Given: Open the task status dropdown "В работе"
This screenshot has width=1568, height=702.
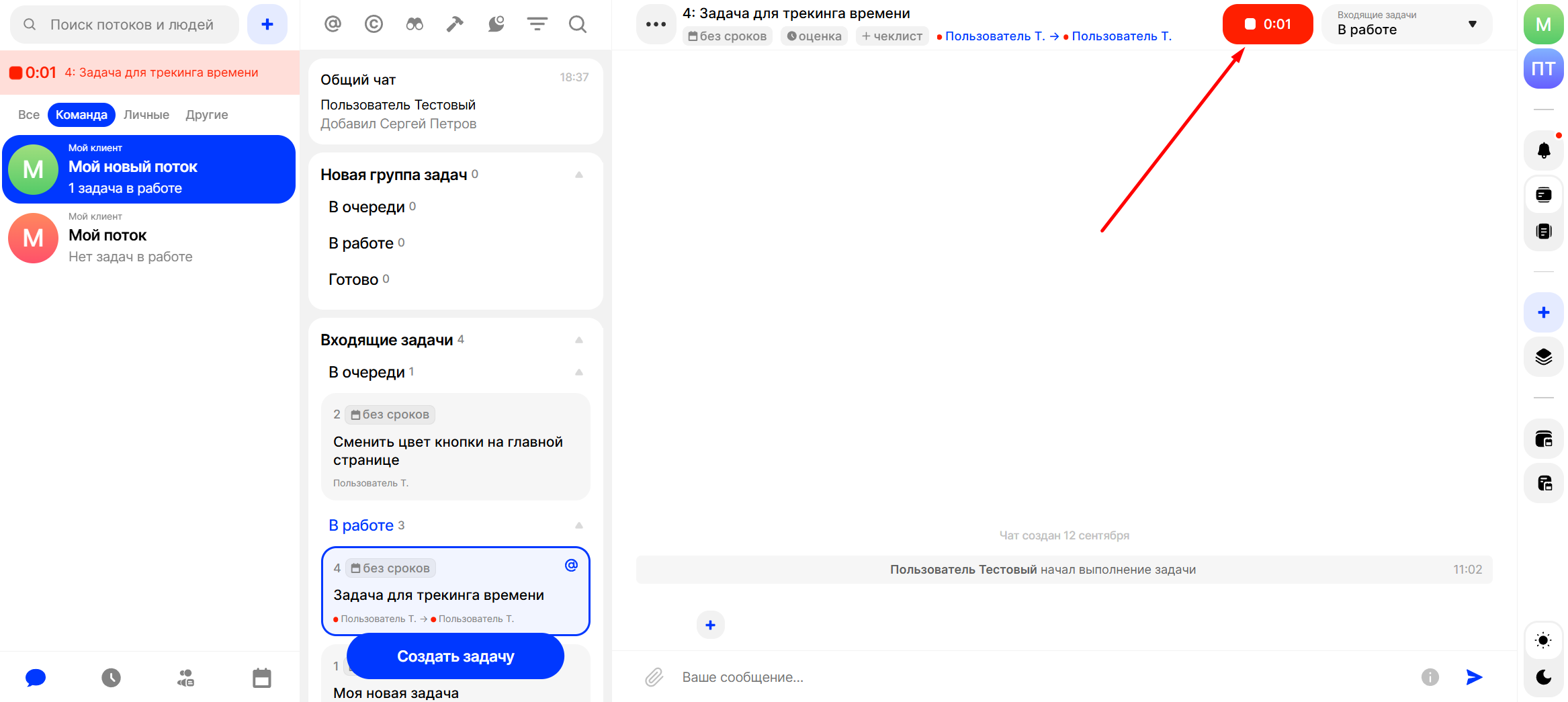Looking at the screenshot, I should pyautogui.click(x=1406, y=24).
